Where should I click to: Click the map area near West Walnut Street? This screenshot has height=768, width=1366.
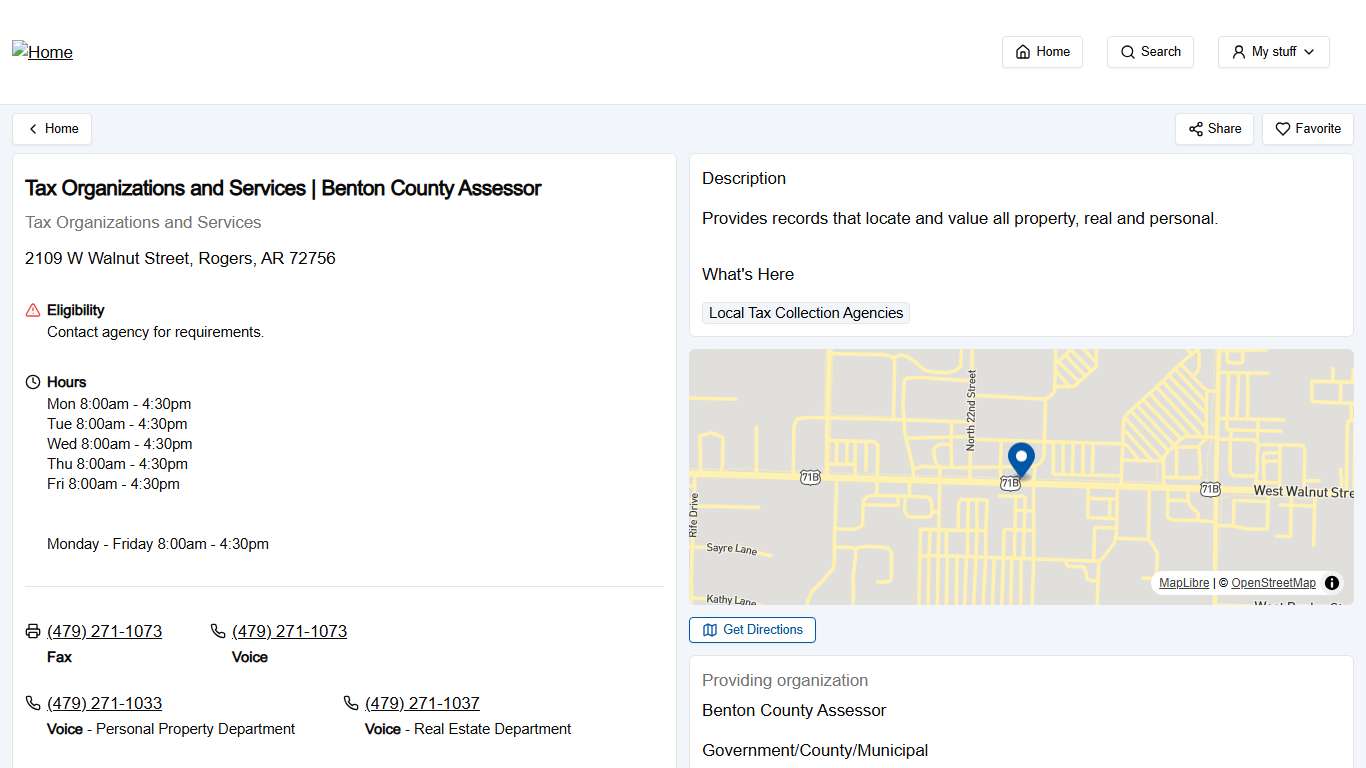click(x=1300, y=491)
